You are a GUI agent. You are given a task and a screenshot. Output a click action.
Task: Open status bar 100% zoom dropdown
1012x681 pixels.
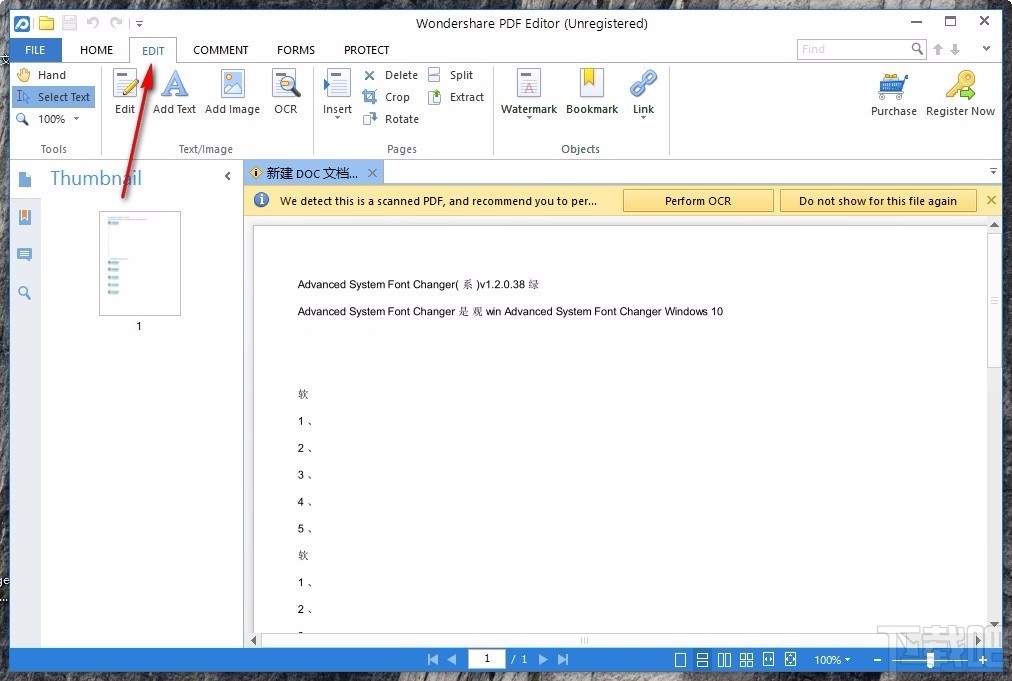832,660
